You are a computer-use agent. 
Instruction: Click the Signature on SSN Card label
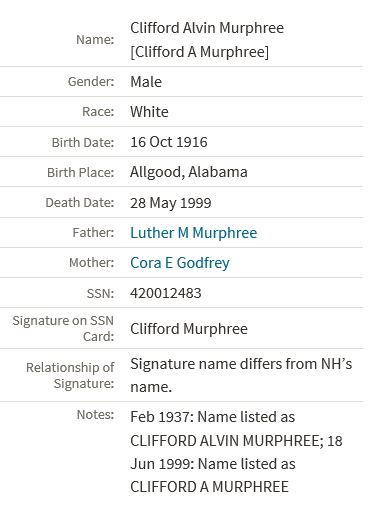(x=63, y=329)
